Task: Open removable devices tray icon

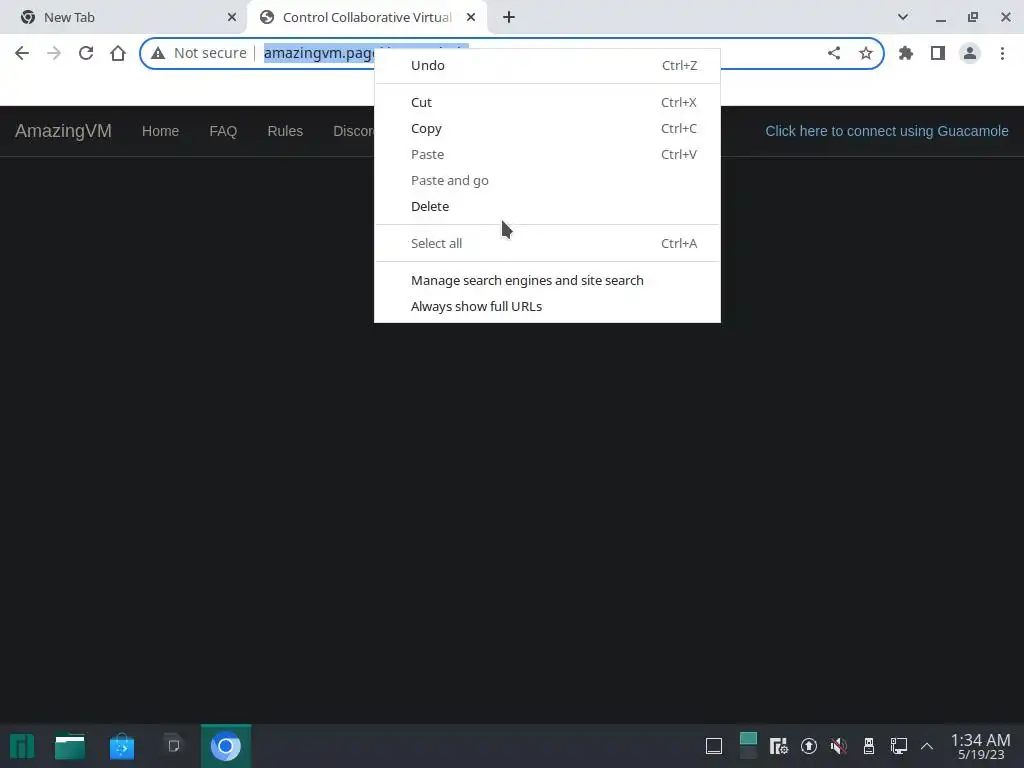Action: click(x=869, y=746)
